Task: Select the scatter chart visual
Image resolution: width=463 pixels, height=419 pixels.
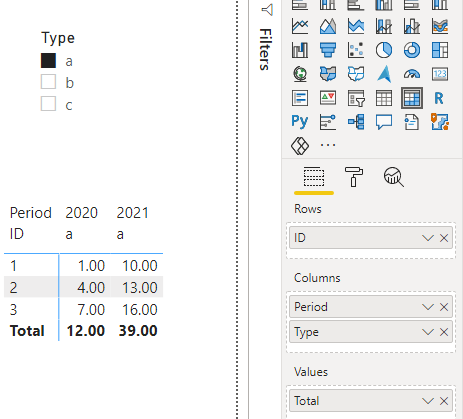Action: (x=356, y=50)
